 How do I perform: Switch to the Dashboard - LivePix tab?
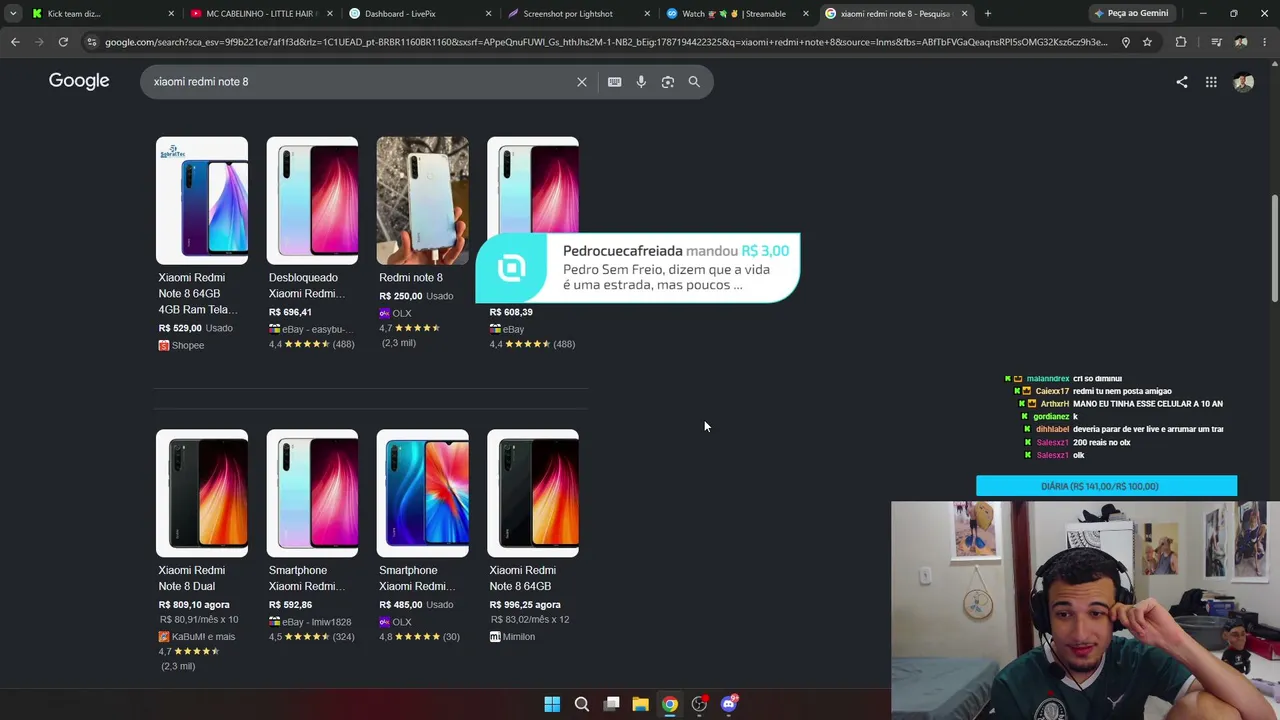click(x=418, y=14)
